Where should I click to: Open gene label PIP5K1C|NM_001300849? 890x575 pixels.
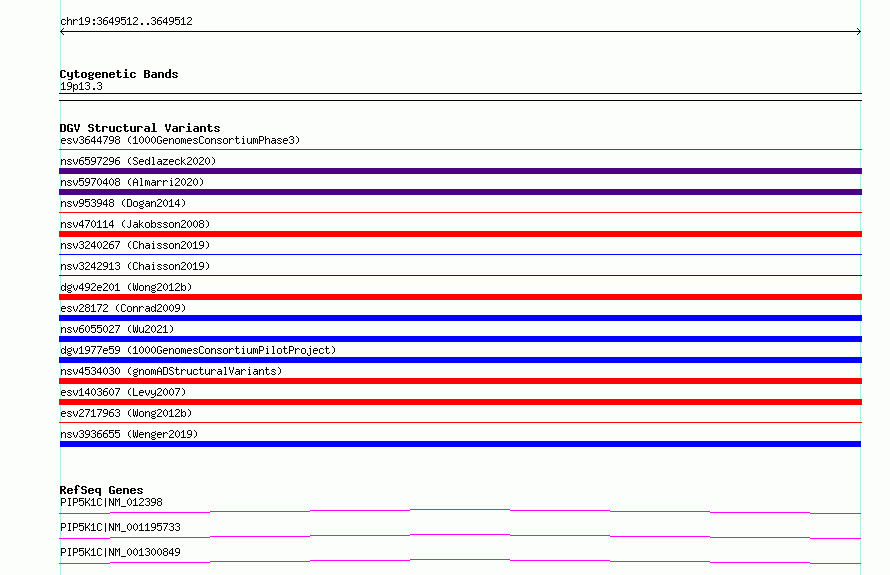point(120,552)
